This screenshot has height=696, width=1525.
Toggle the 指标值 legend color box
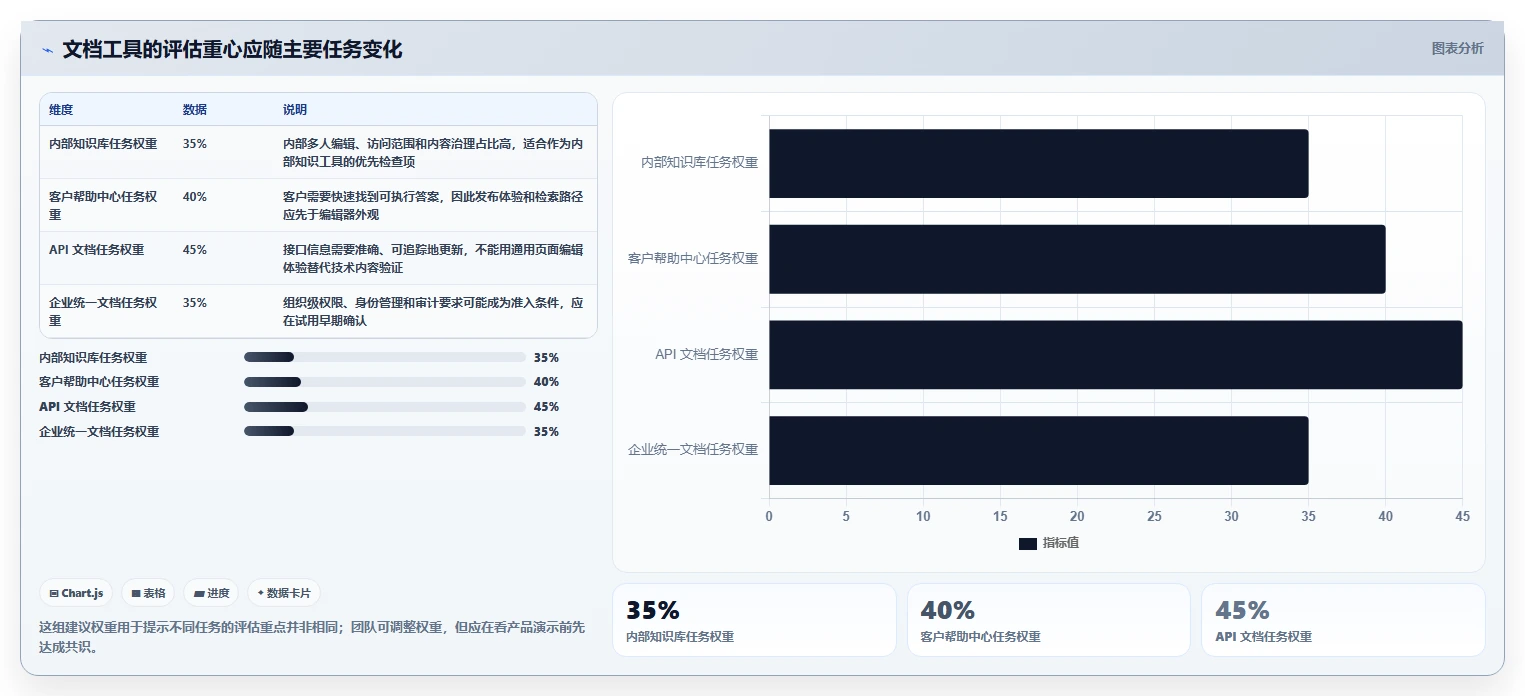point(1027,543)
